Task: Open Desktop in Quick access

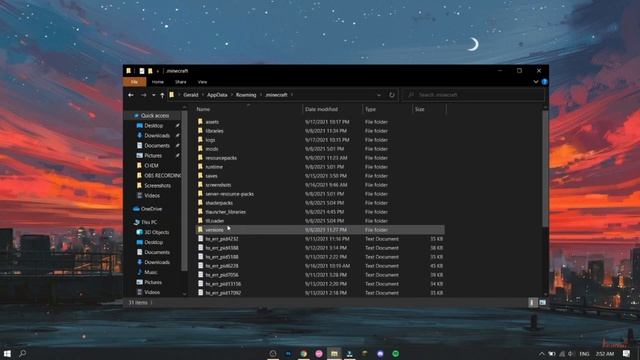Action: [153, 126]
